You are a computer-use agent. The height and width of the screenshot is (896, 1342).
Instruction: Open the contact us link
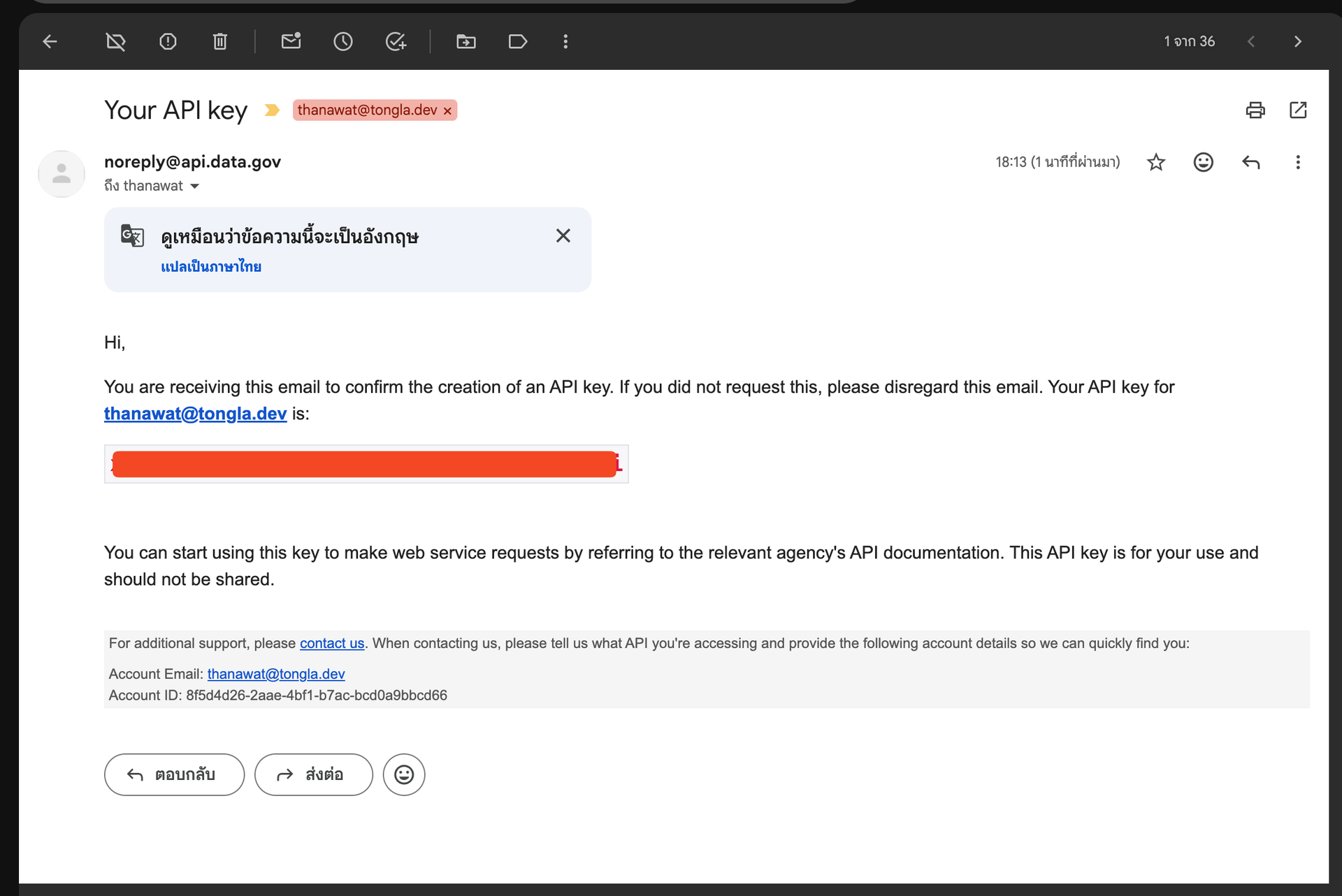[332, 643]
